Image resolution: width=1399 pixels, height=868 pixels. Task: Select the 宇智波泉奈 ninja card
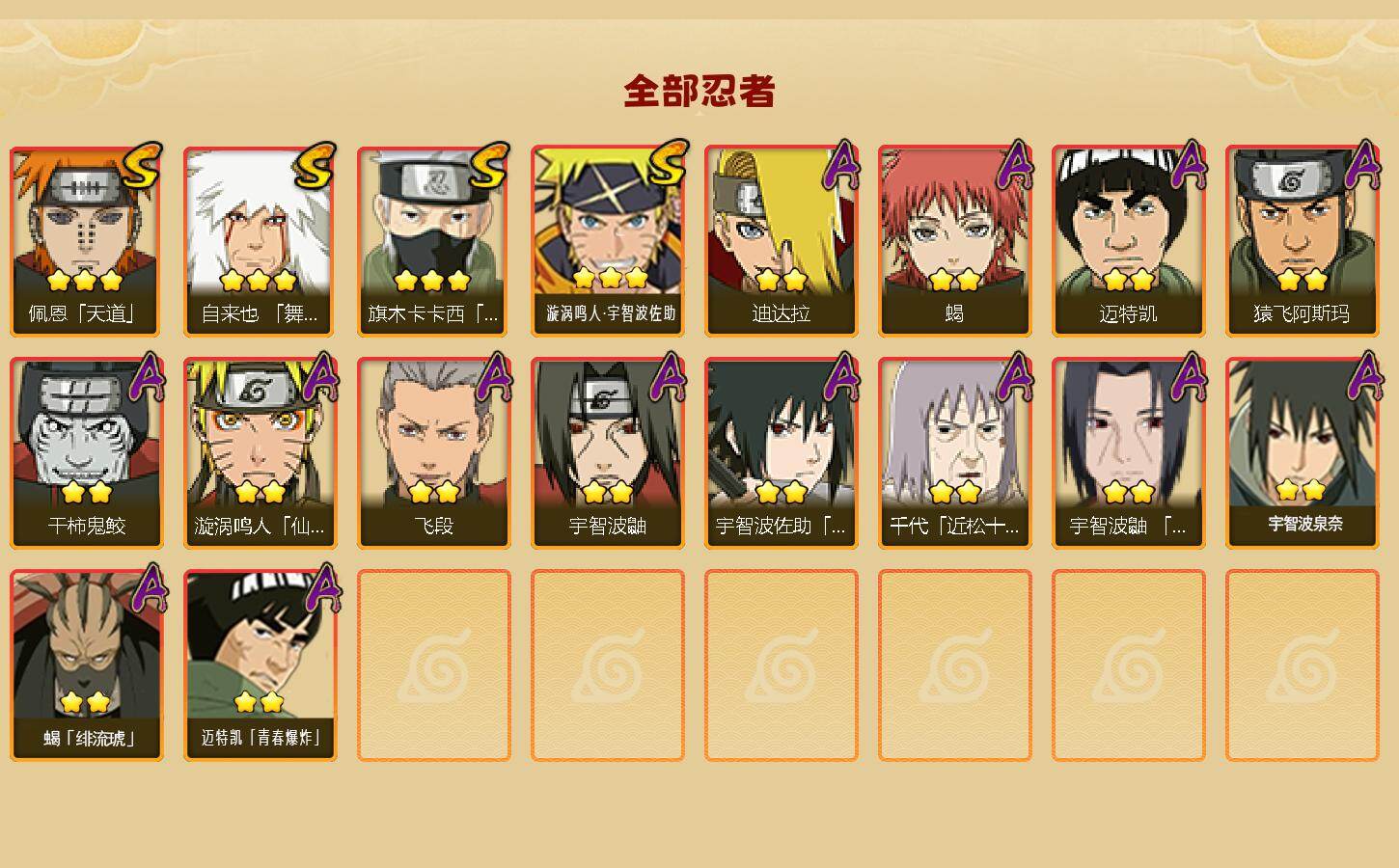click(x=1303, y=453)
